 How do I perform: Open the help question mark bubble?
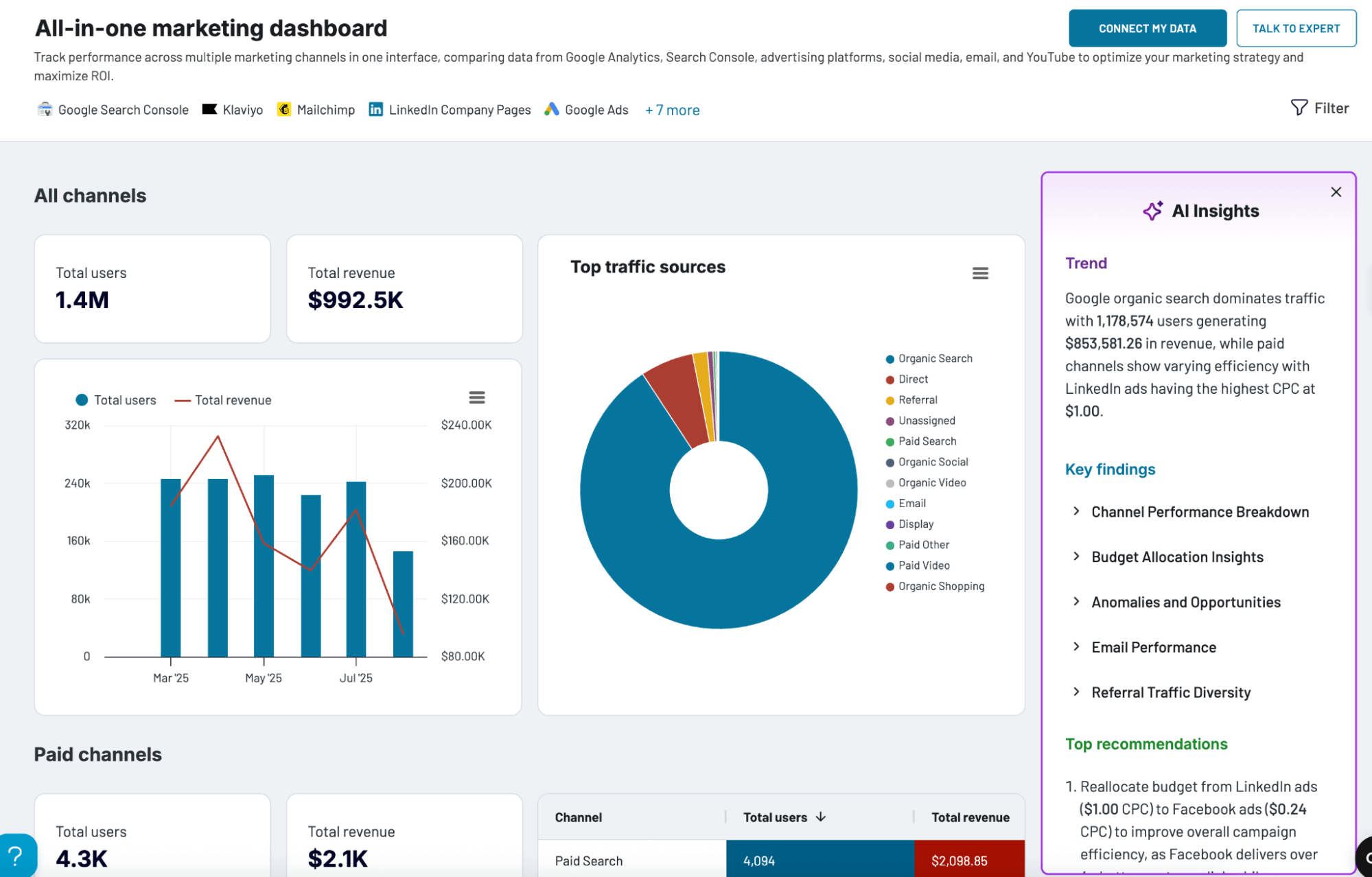coord(15,854)
